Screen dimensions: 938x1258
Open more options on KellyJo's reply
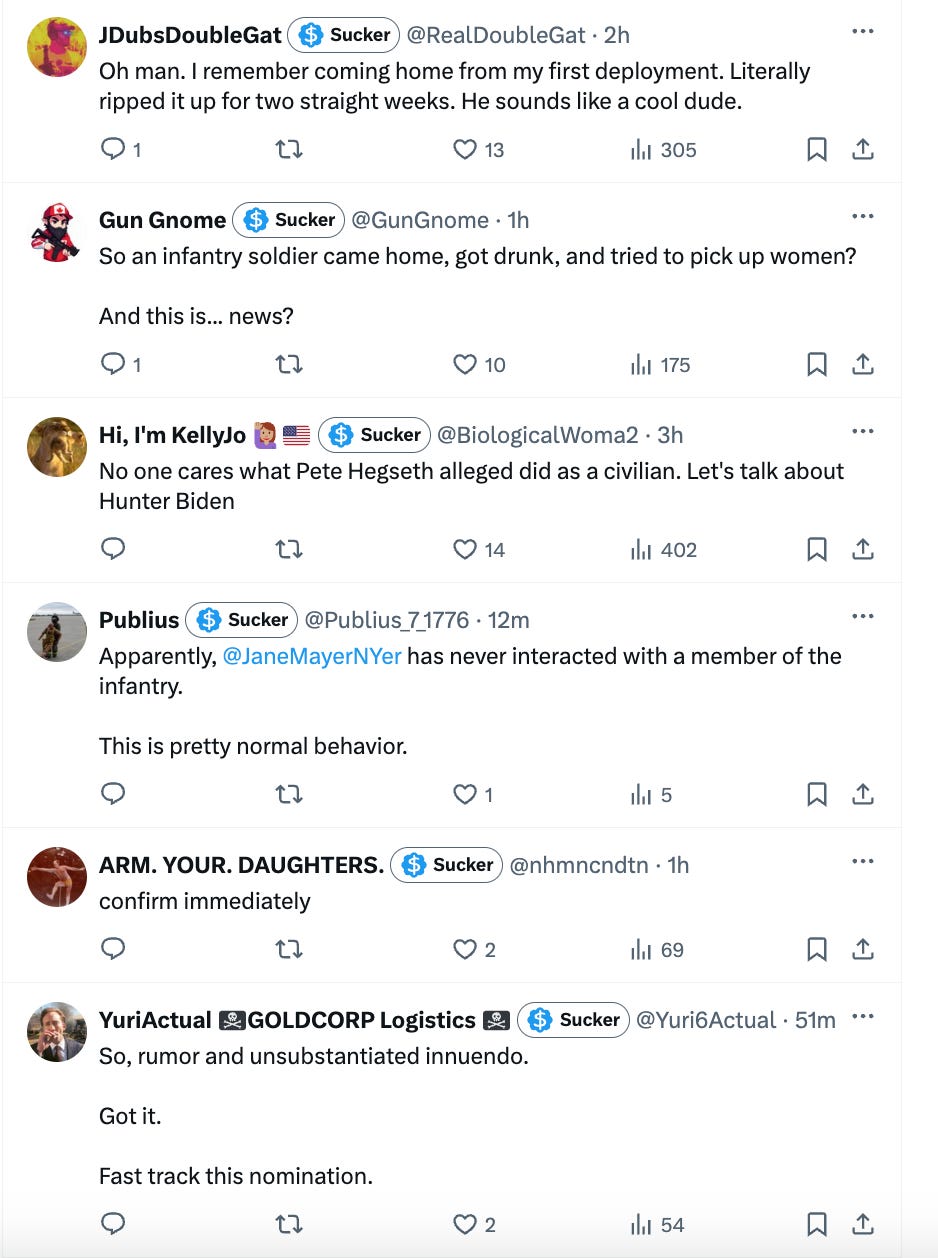tap(863, 431)
